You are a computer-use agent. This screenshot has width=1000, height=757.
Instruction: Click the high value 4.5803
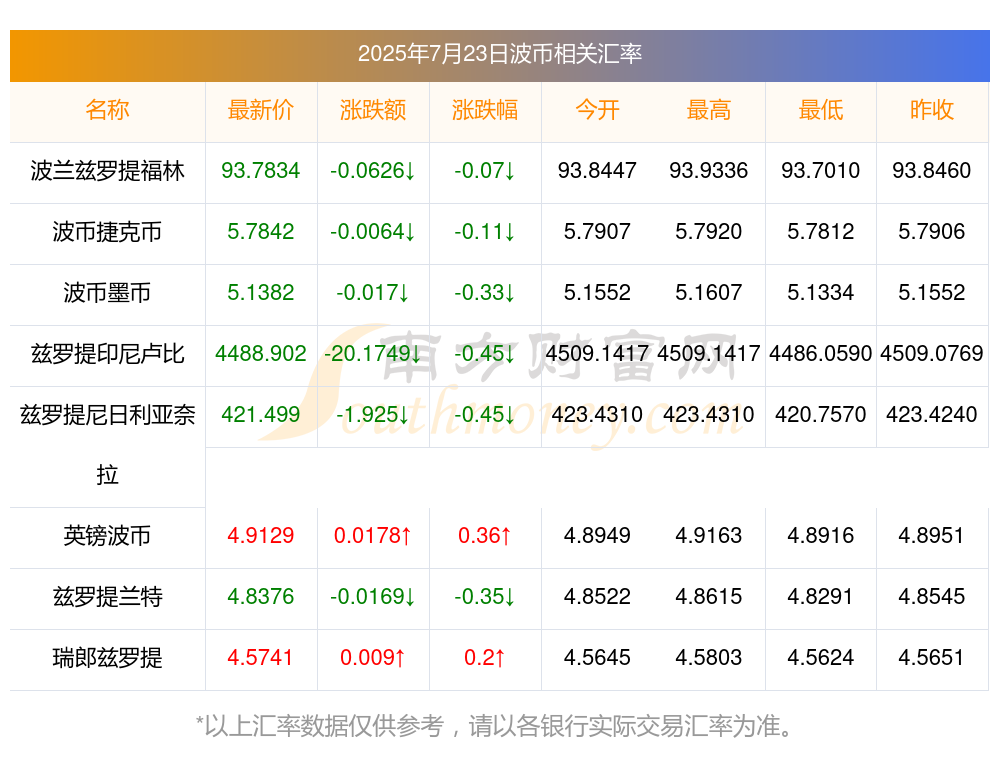pos(709,658)
